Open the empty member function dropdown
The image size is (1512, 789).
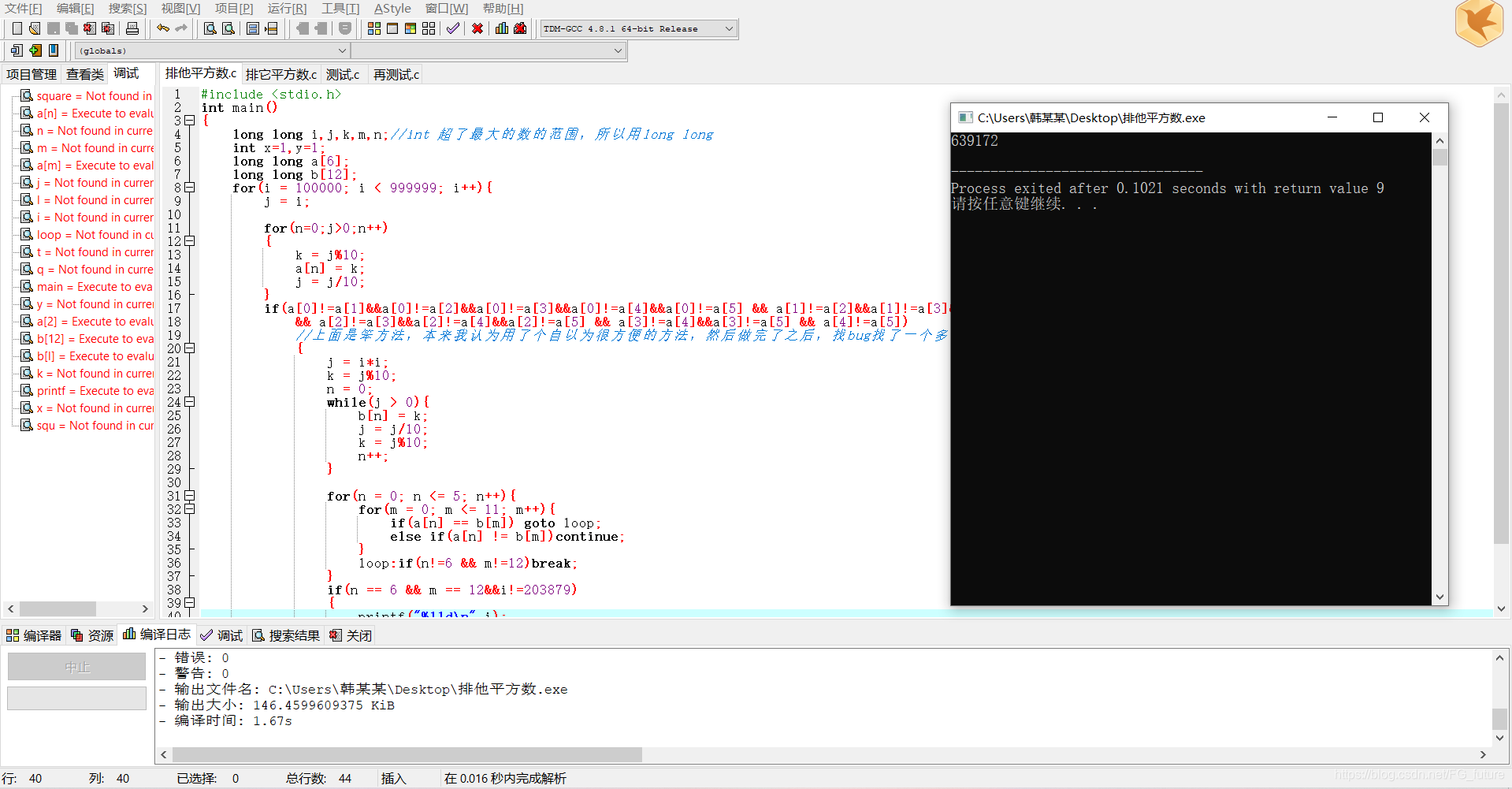point(489,50)
